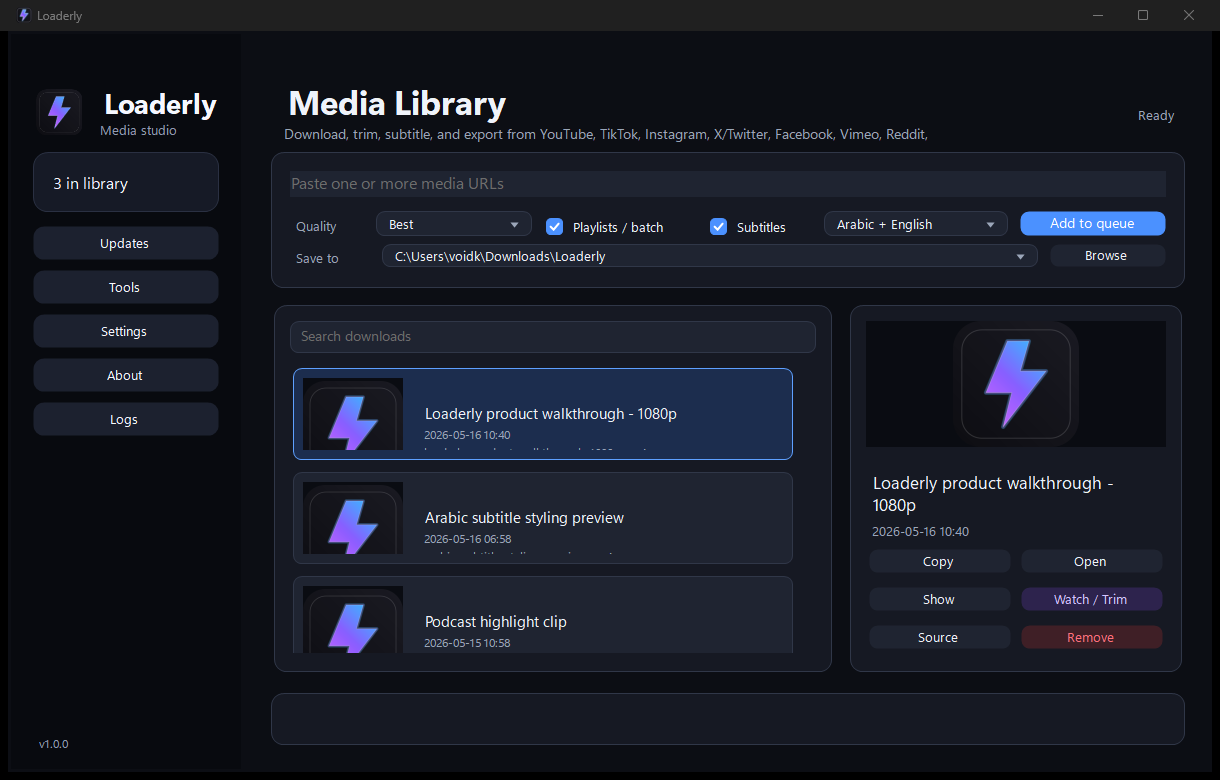Select 'Podcast highlight clip' list title
The image size is (1220, 780).
tap(496, 621)
